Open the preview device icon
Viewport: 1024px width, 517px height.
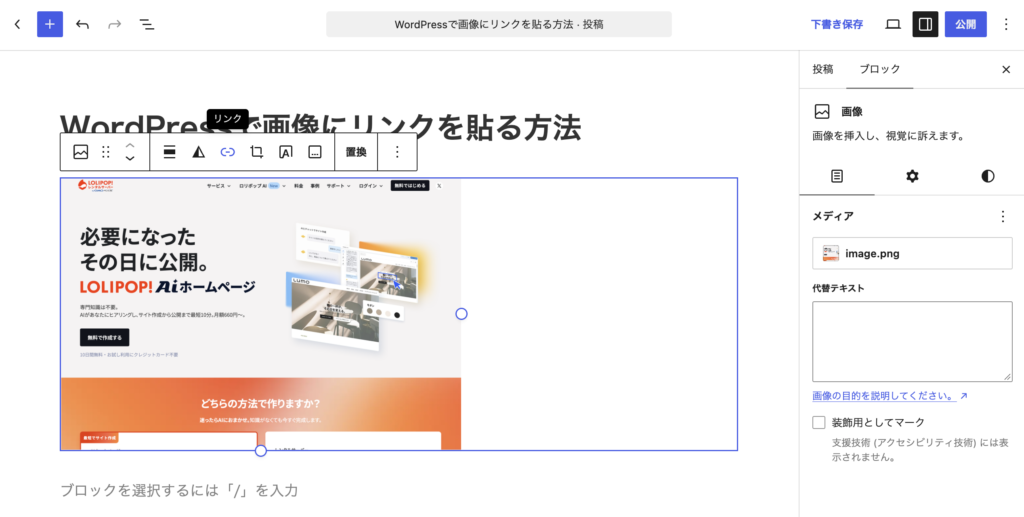click(893, 24)
